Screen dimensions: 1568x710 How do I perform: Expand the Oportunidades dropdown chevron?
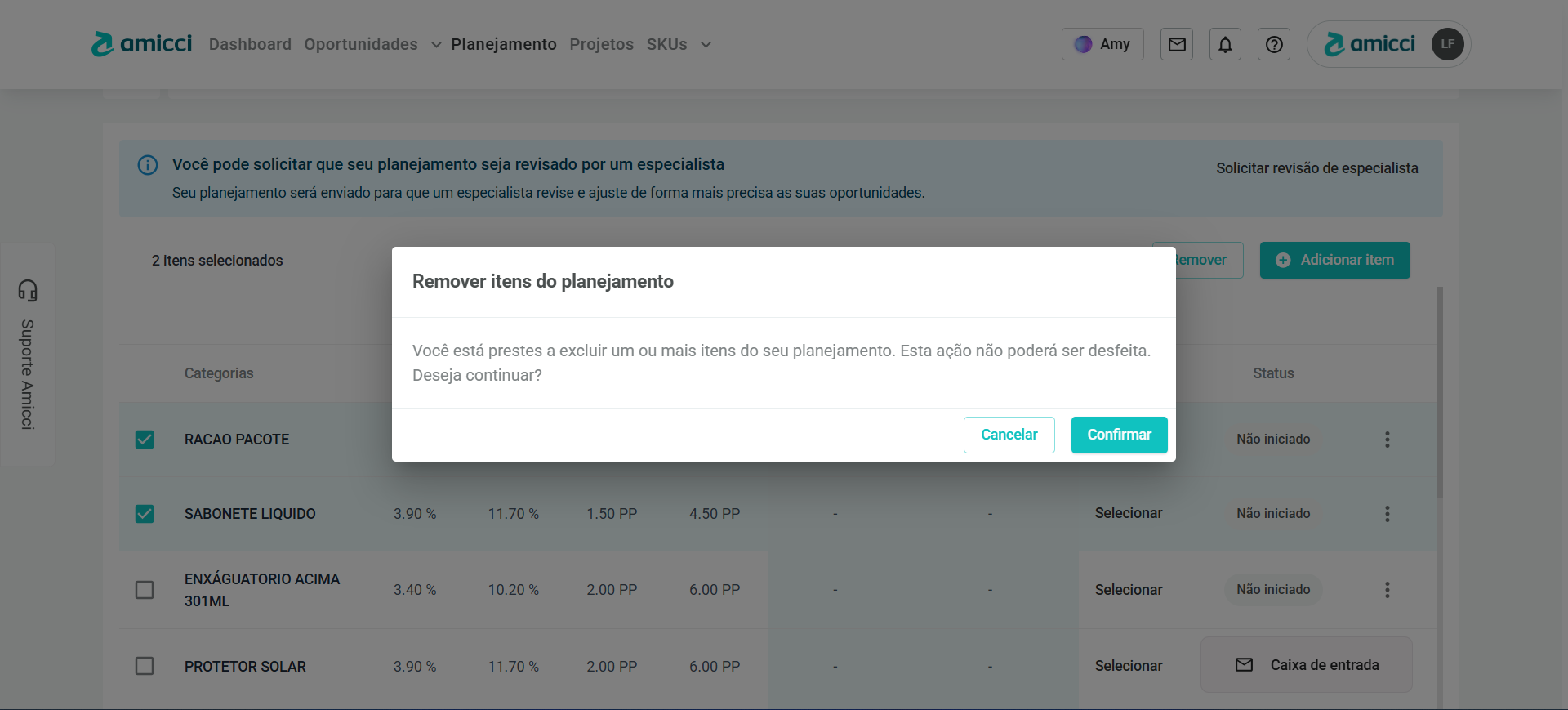(436, 45)
